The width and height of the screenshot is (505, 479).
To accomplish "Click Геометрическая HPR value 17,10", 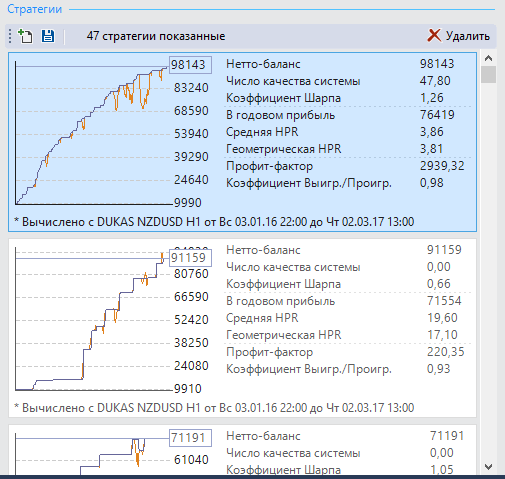I will coord(442,335).
